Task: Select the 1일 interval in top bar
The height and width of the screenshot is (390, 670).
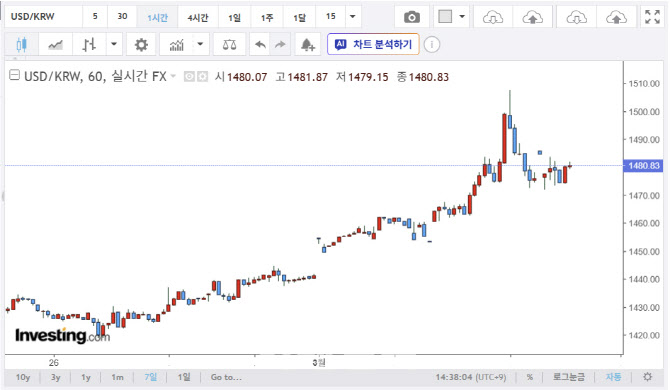Action: [x=234, y=17]
